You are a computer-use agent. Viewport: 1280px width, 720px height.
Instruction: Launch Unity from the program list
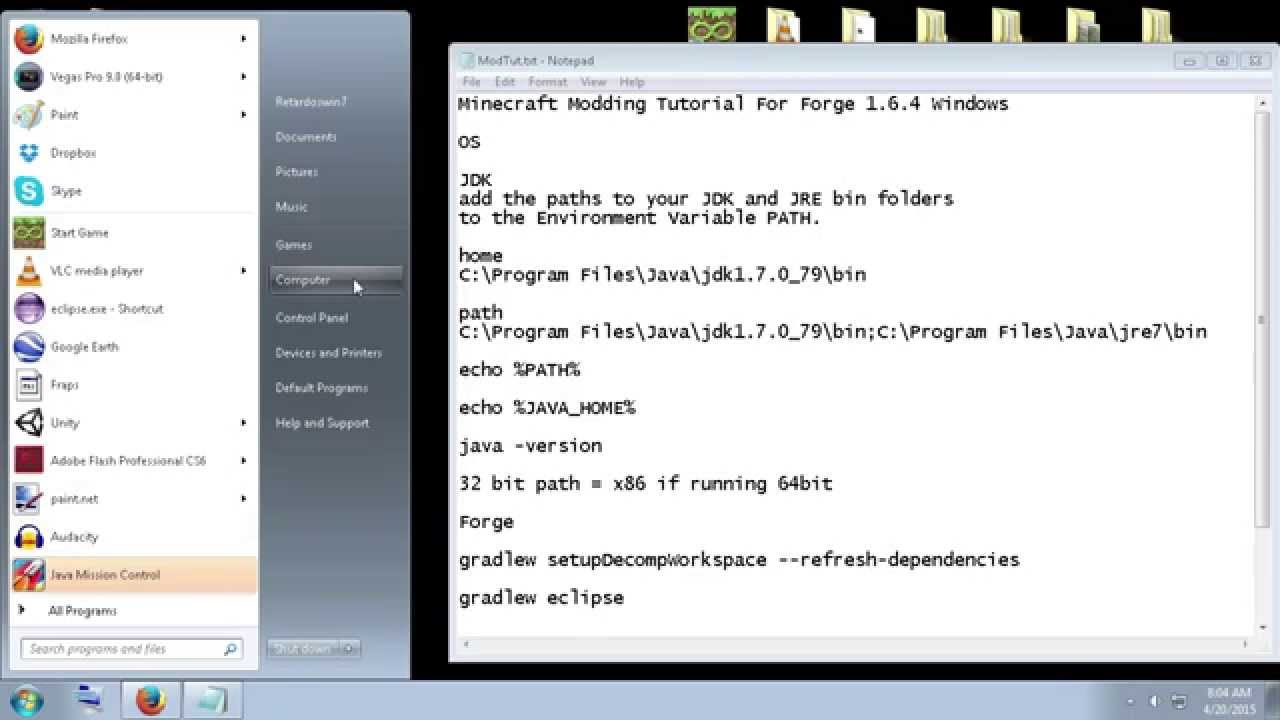[134, 423]
